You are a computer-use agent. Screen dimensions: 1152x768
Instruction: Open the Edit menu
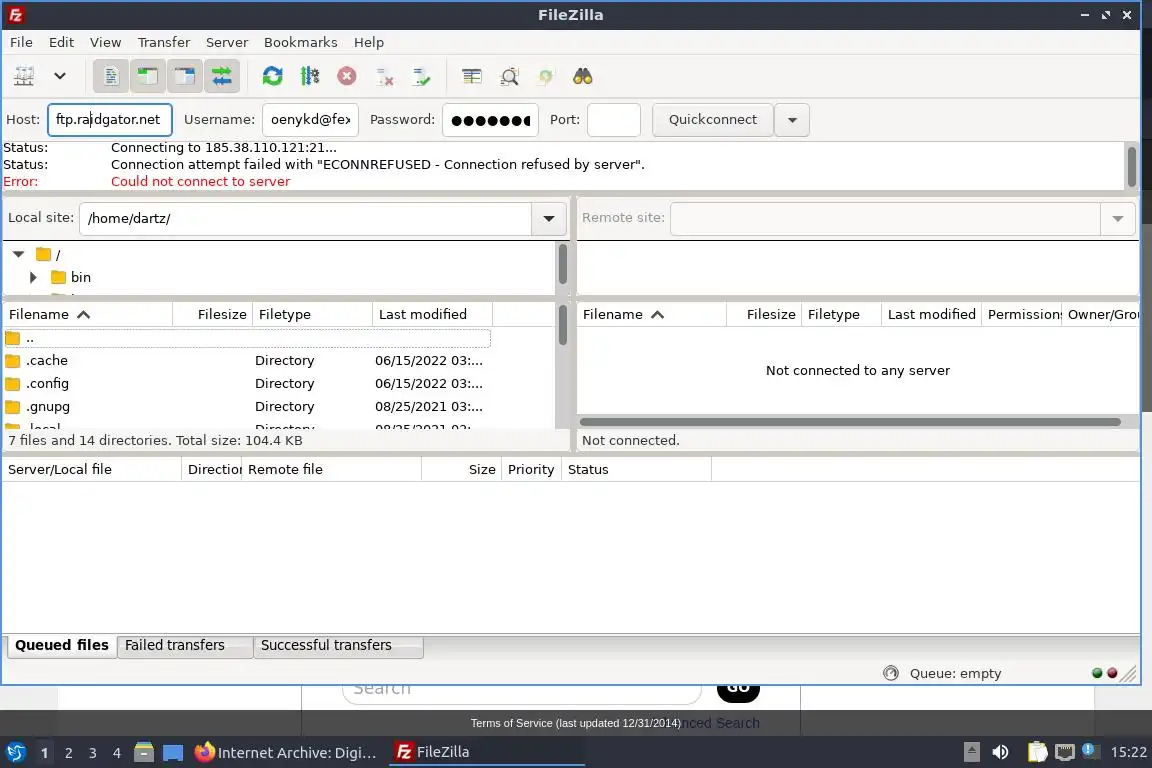point(61,42)
